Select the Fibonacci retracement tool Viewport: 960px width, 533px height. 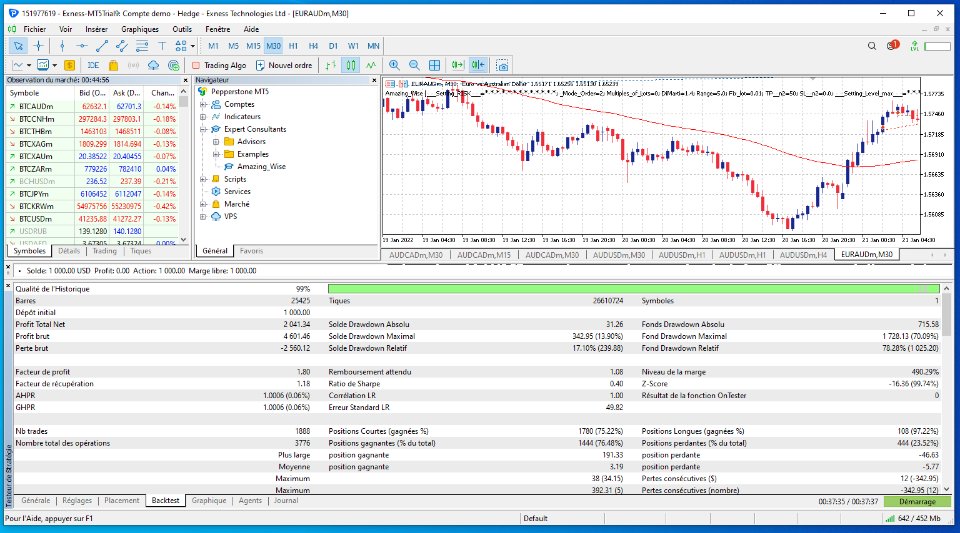point(142,46)
